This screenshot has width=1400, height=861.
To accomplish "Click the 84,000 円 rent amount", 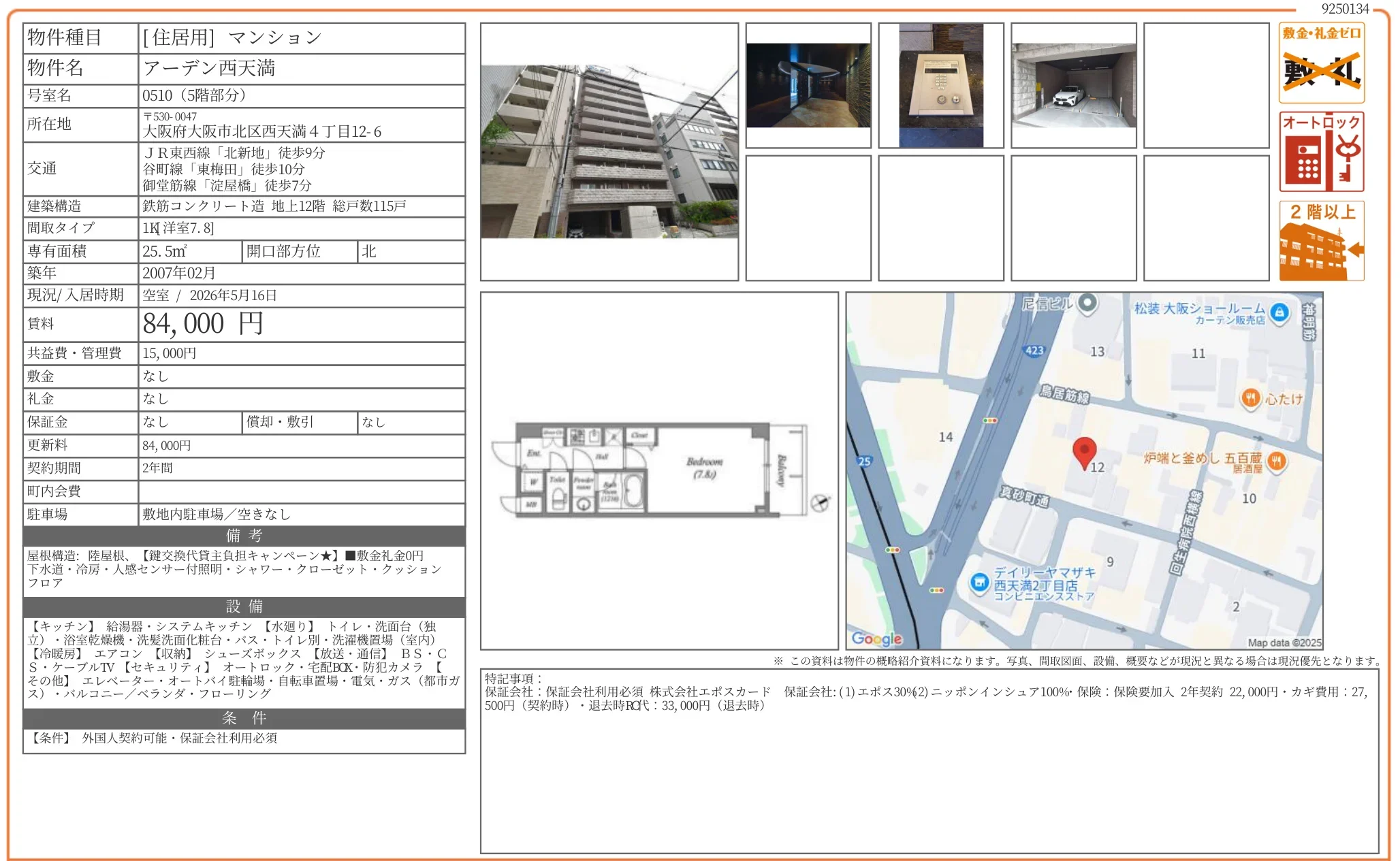I will tap(202, 324).
